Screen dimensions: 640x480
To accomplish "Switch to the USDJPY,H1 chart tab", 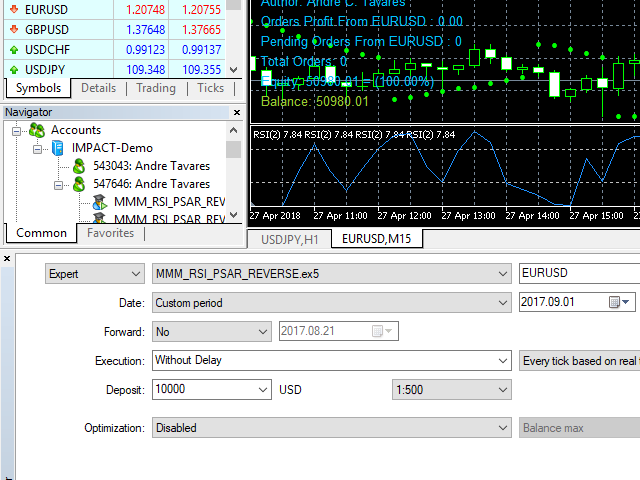I will point(289,239).
